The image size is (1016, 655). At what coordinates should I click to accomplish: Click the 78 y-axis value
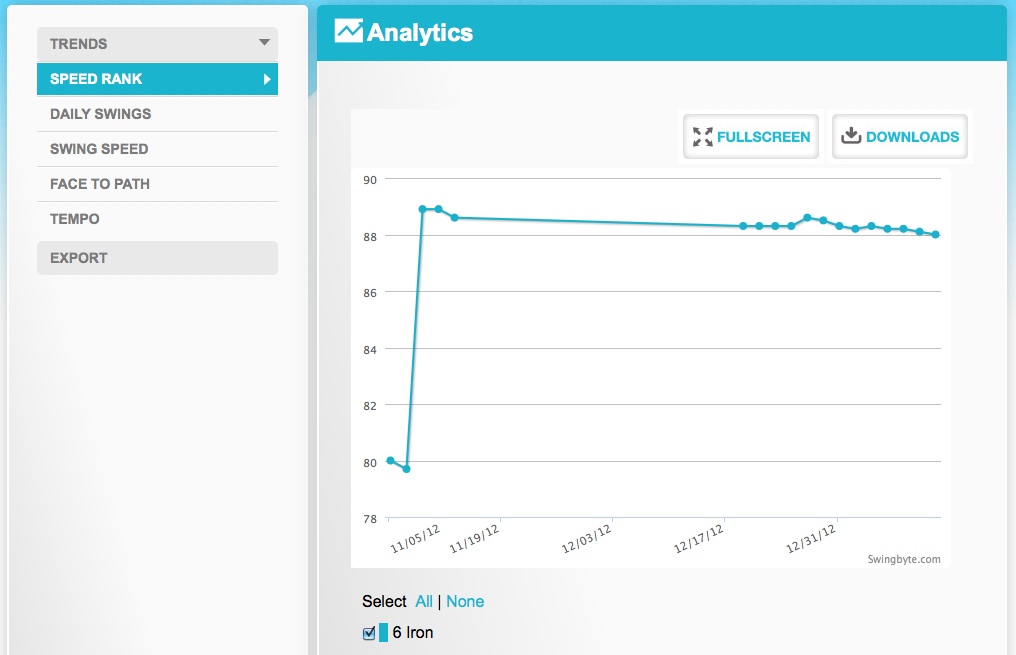click(x=370, y=519)
